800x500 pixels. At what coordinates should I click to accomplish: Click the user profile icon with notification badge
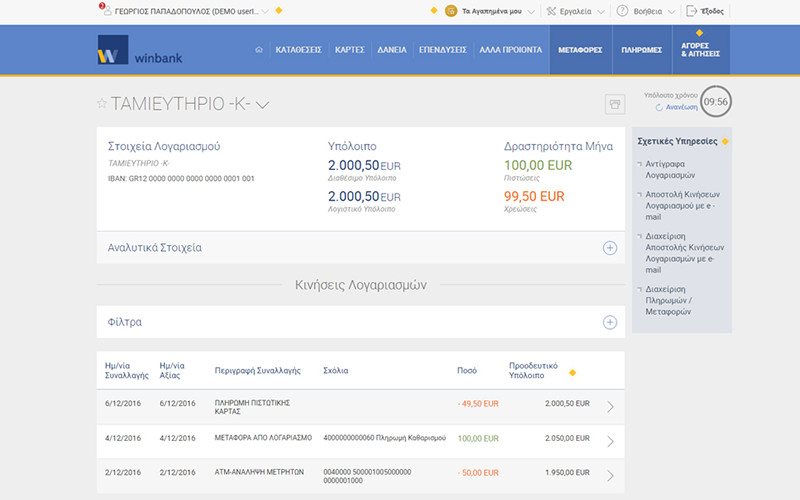click(x=106, y=11)
